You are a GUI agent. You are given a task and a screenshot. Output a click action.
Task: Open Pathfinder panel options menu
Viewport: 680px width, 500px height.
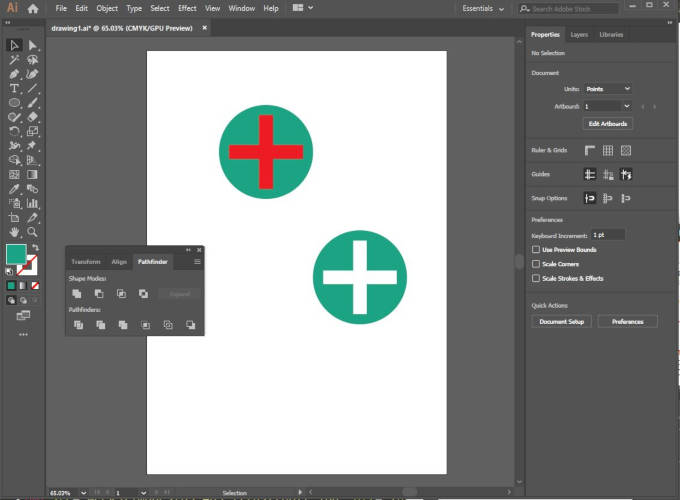click(x=197, y=261)
